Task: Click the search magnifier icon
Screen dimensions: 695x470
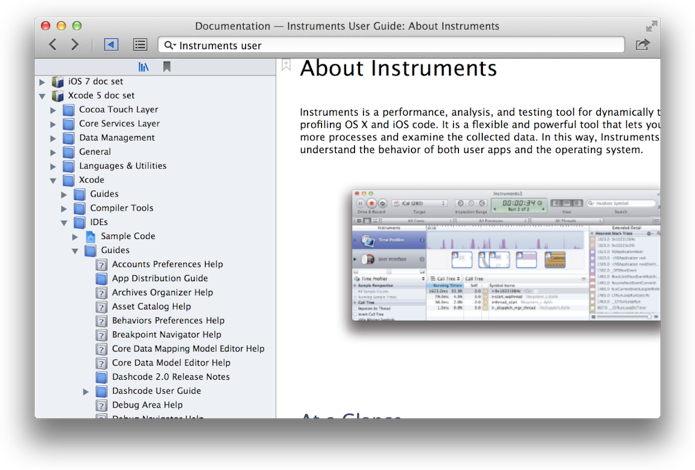Action: pyautogui.click(x=169, y=45)
